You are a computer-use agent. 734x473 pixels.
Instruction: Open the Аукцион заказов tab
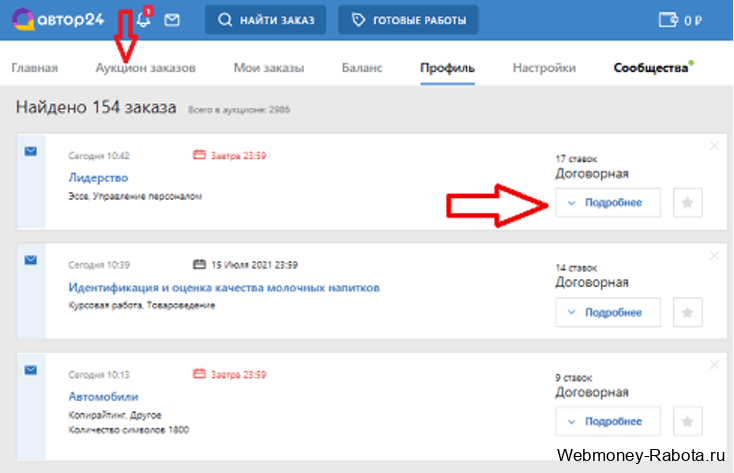[x=146, y=68]
